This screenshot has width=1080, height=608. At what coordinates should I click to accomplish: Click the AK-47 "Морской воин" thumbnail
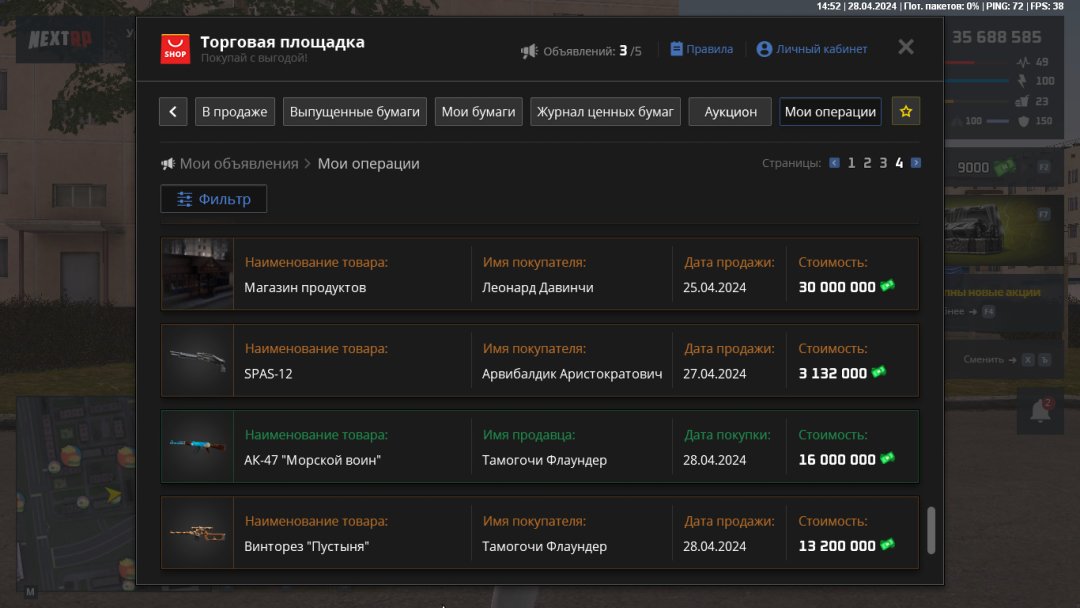tap(198, 446)
